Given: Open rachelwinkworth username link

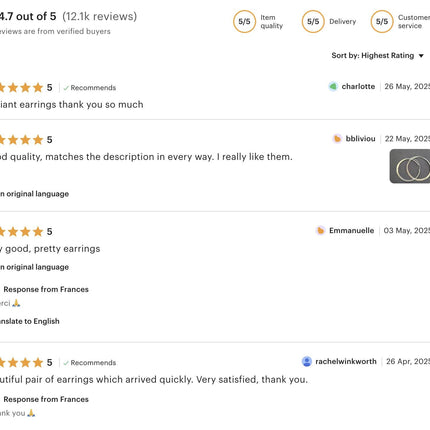Looking at the screenshot, I should click(346, 361).
